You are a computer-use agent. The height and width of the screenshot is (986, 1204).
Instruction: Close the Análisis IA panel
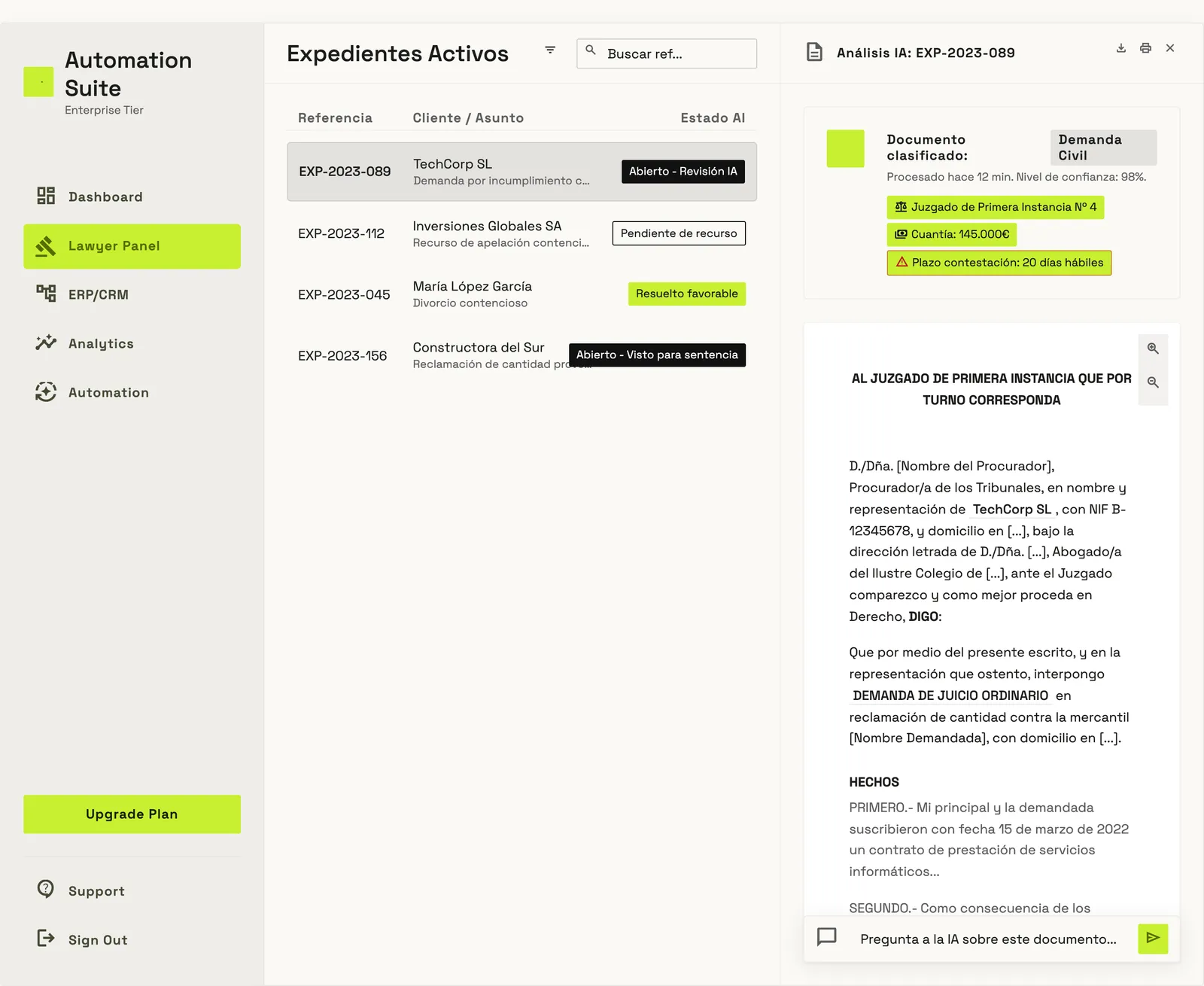(x=1170, y=48)
